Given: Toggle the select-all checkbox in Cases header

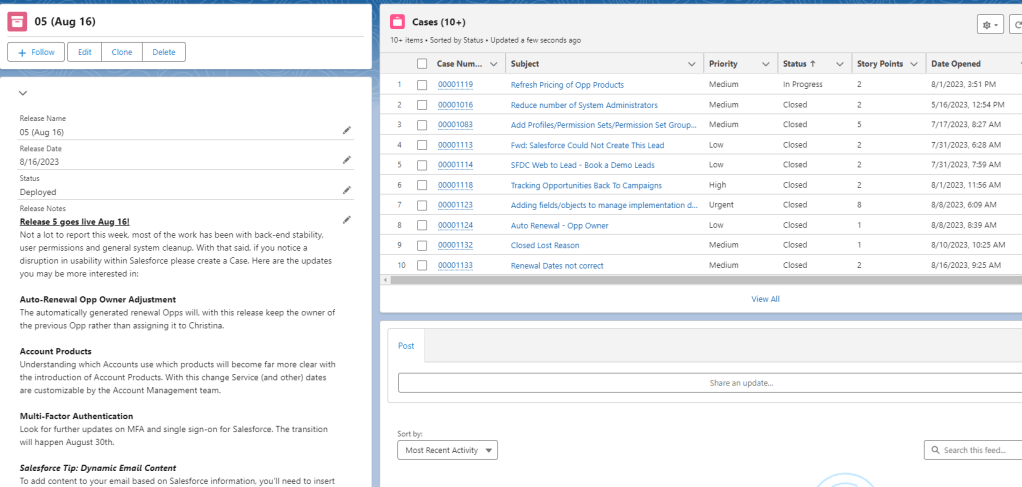Looking at the screenshot, I should coord(422,64).
